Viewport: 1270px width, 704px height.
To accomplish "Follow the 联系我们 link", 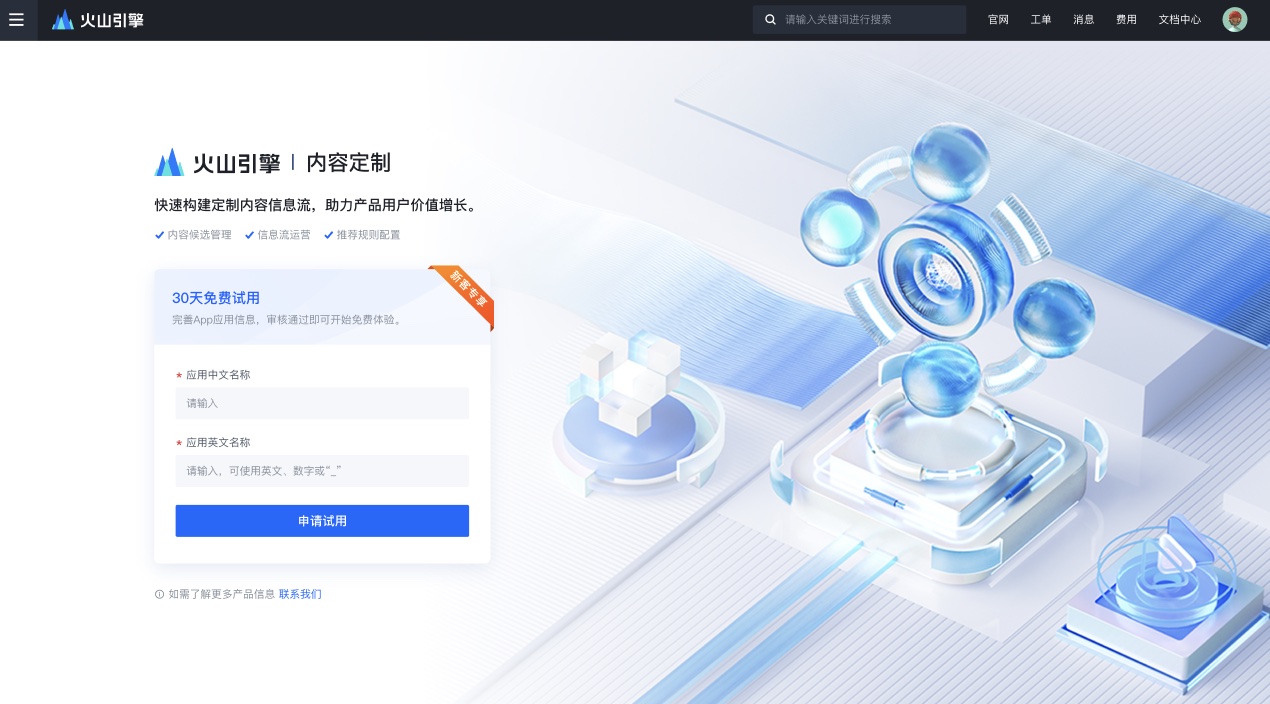I will (x=300, y=594).
